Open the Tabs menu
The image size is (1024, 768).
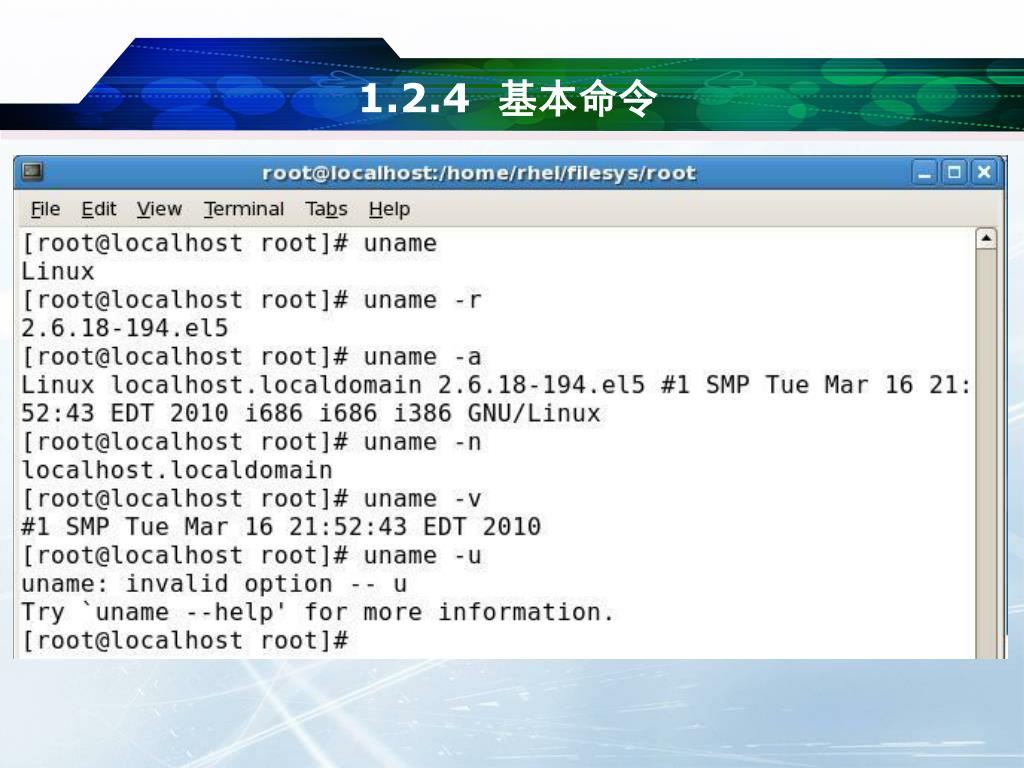(x=326, y=209)
